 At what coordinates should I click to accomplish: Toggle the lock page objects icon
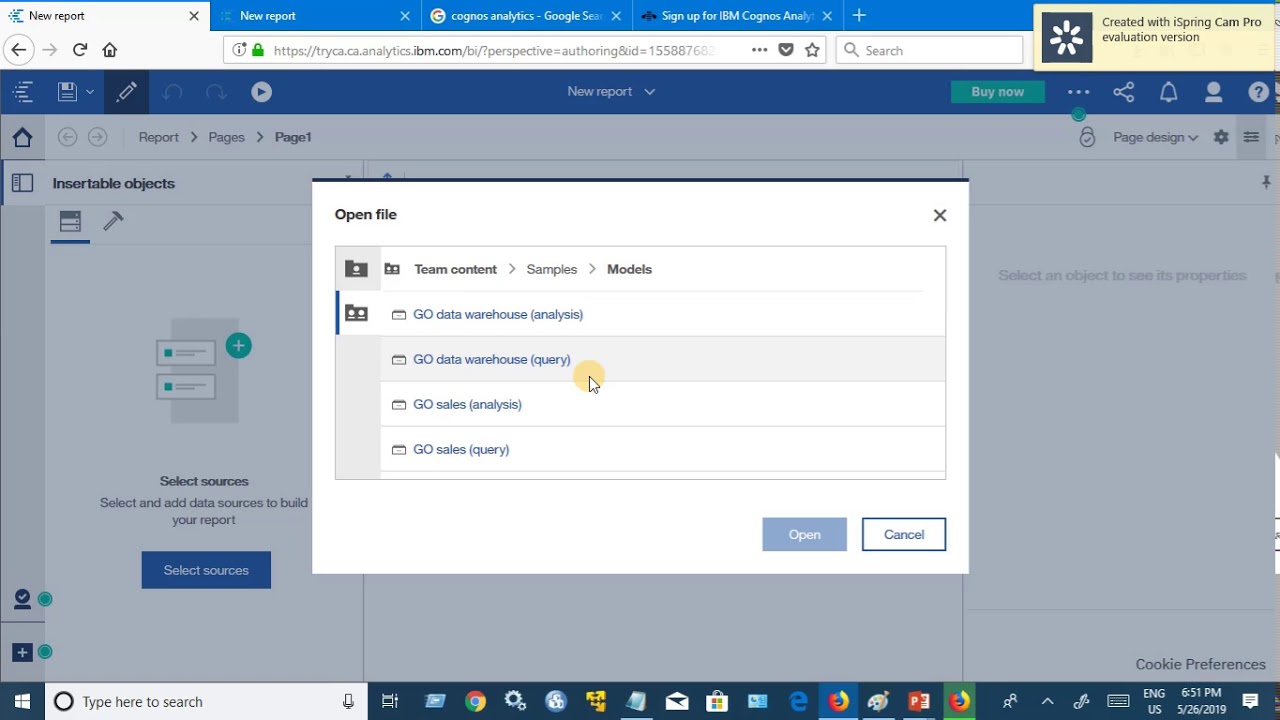(1087, 137)
